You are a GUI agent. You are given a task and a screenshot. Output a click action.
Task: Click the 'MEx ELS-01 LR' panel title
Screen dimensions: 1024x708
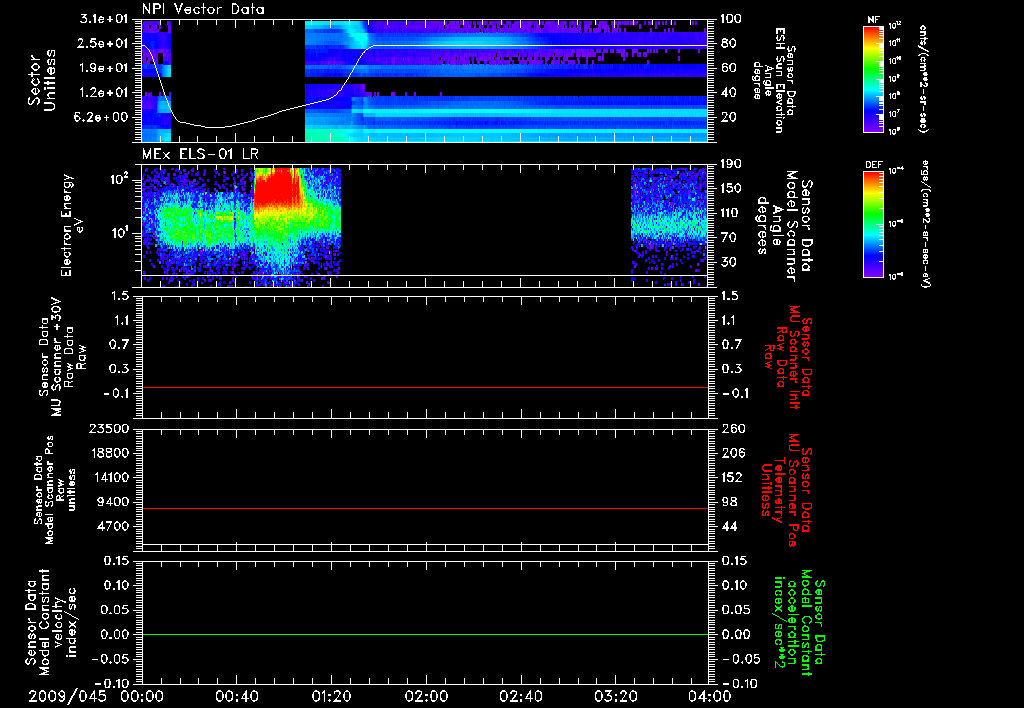coord(199,154)
